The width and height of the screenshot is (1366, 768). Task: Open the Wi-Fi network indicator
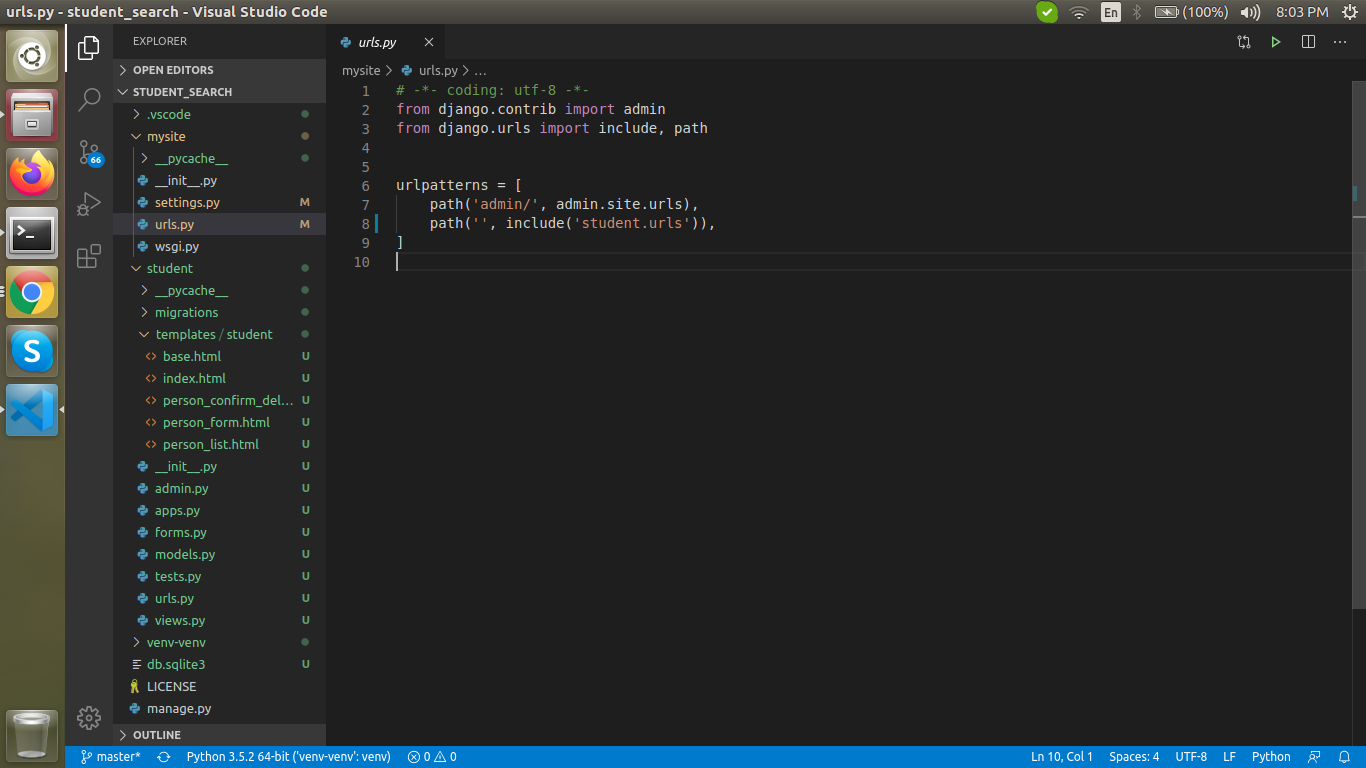(1078, 12)
